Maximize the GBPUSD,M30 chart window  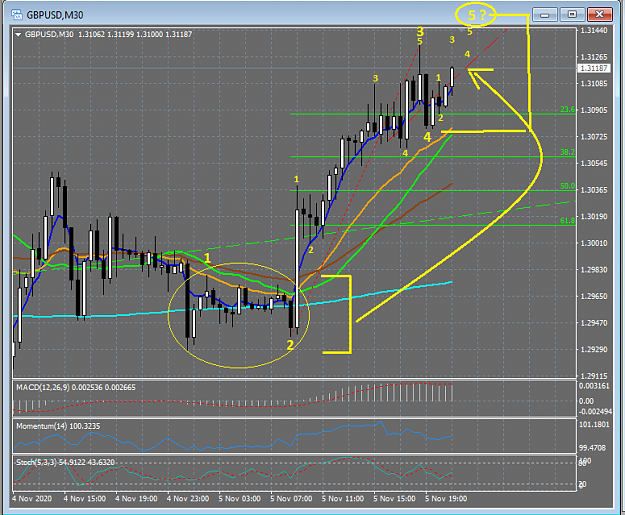point(572,15)
